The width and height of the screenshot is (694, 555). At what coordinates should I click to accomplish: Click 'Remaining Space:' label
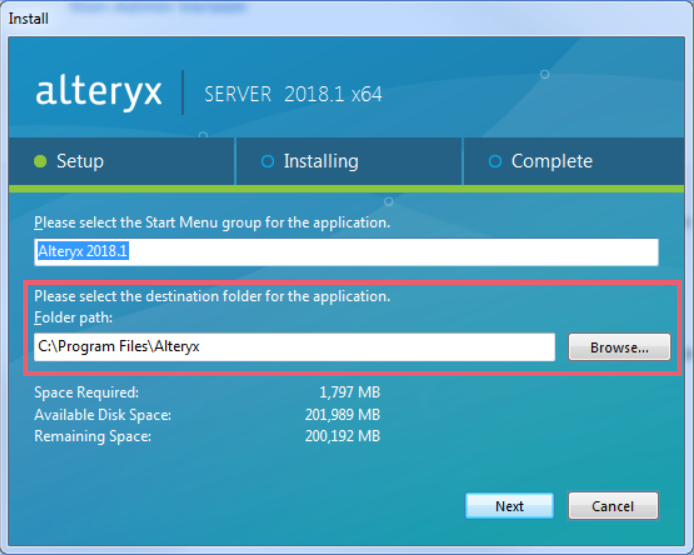[x=93, y=436]
